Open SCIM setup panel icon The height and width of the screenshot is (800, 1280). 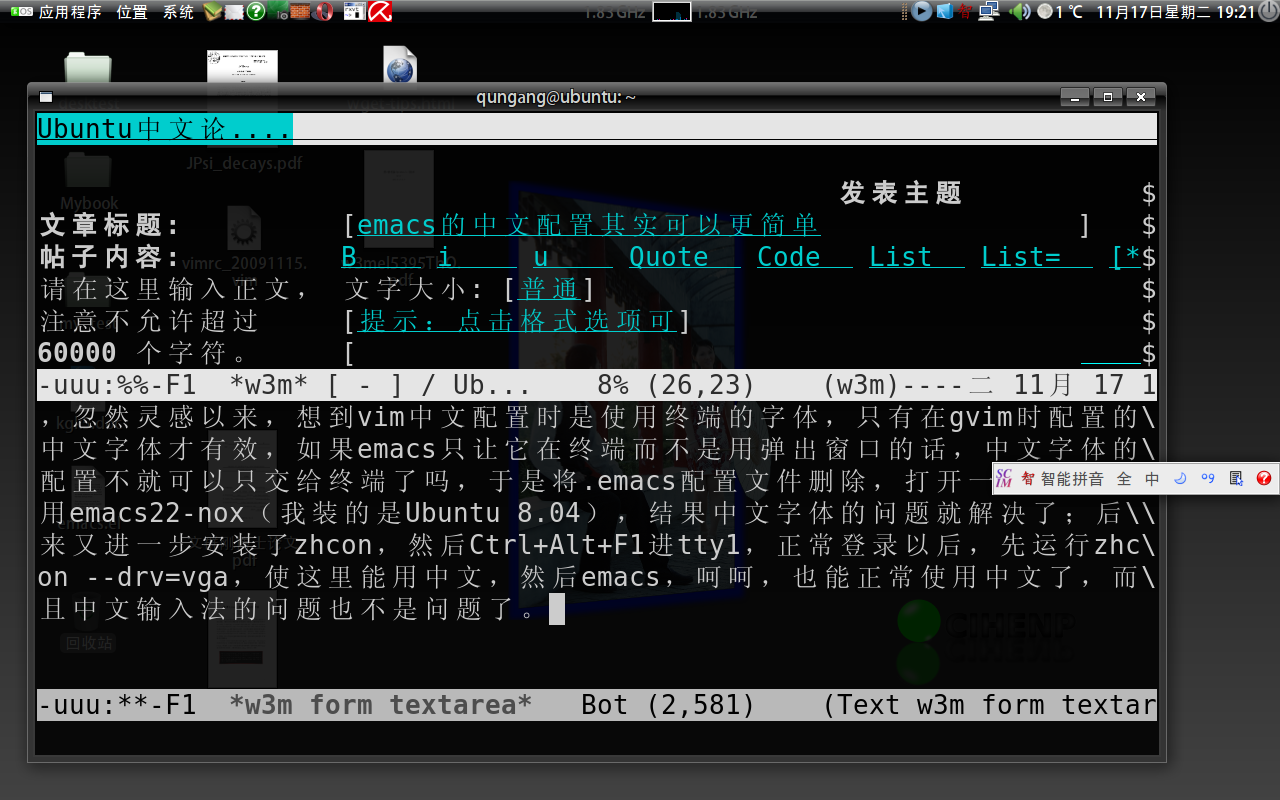[x=1236, y=479]
